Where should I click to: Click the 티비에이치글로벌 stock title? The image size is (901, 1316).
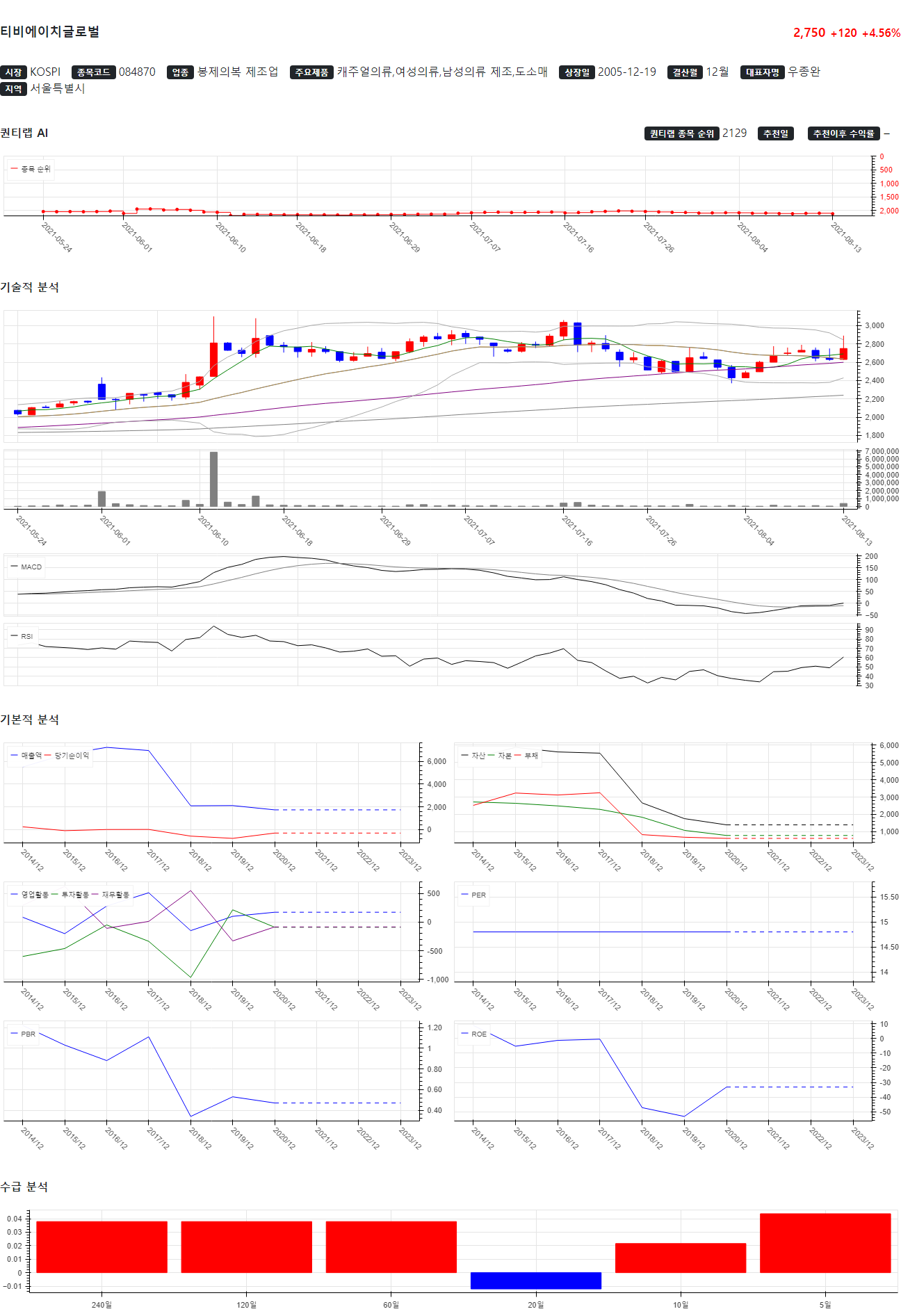[50, 31]
